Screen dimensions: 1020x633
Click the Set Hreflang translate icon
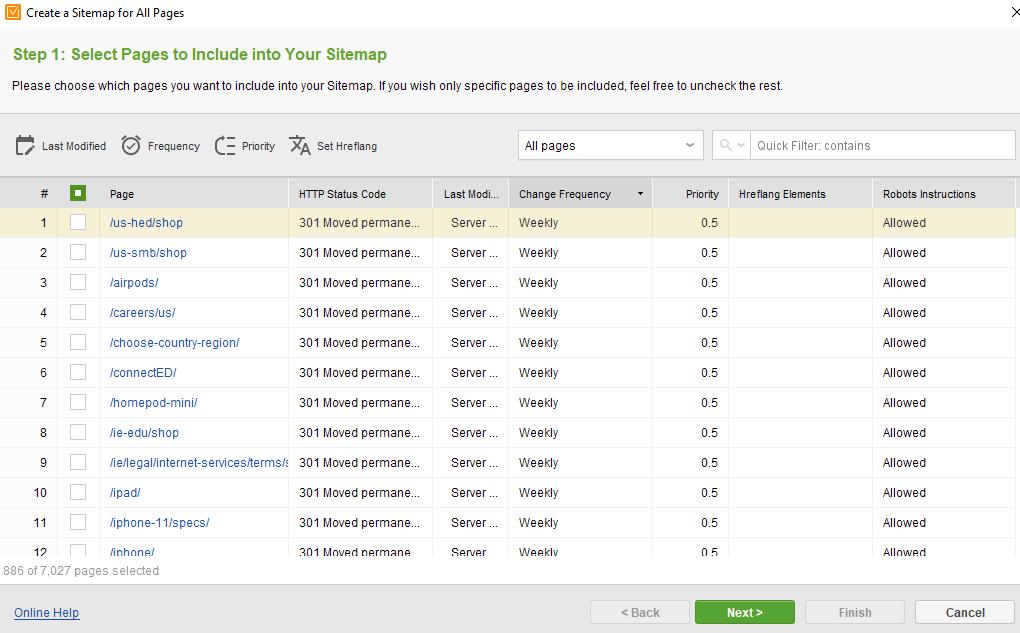(299, 146)
